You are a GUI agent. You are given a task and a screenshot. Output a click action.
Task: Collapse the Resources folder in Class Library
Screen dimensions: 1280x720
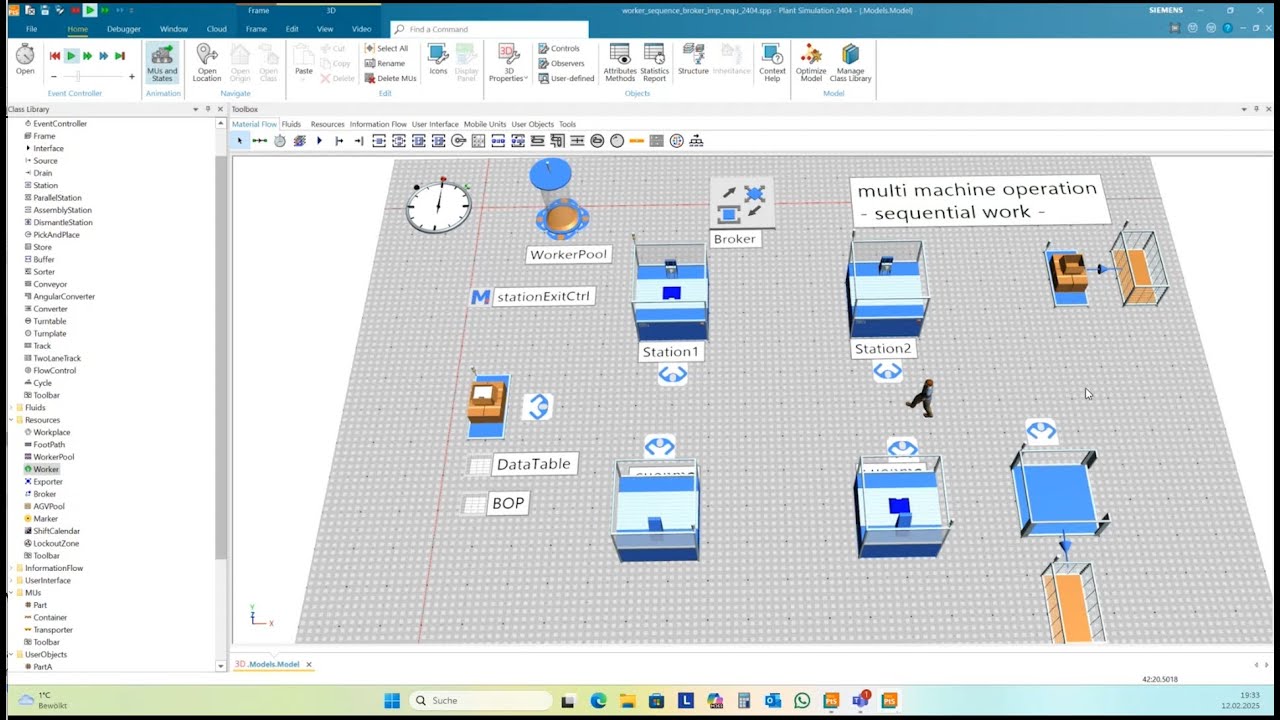[x=12, y=420]
